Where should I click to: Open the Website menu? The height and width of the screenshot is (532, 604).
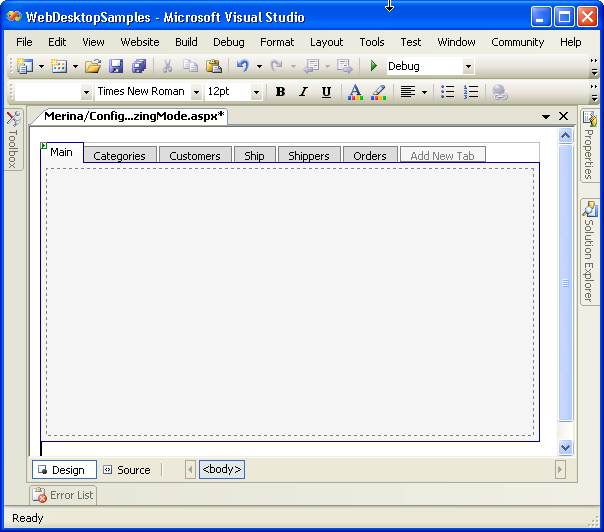click(x=140, y=42)
